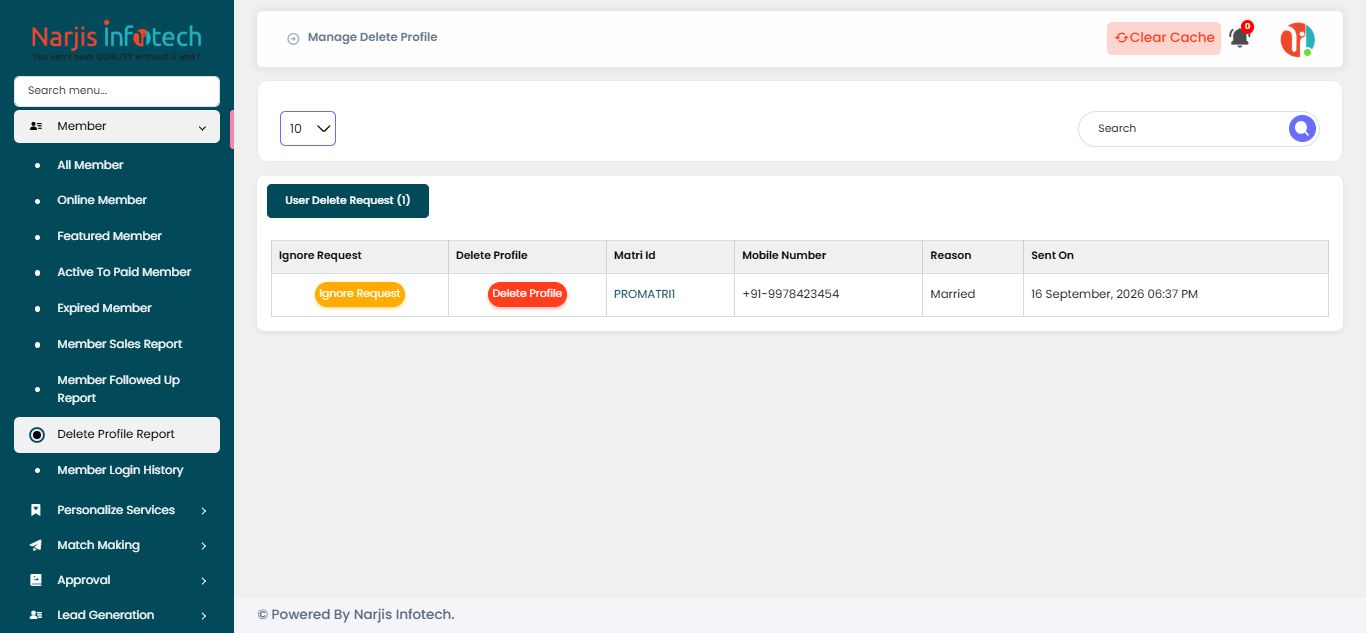
Task: Click the Personalize Services bookmark icon
Action: point(36,510)
